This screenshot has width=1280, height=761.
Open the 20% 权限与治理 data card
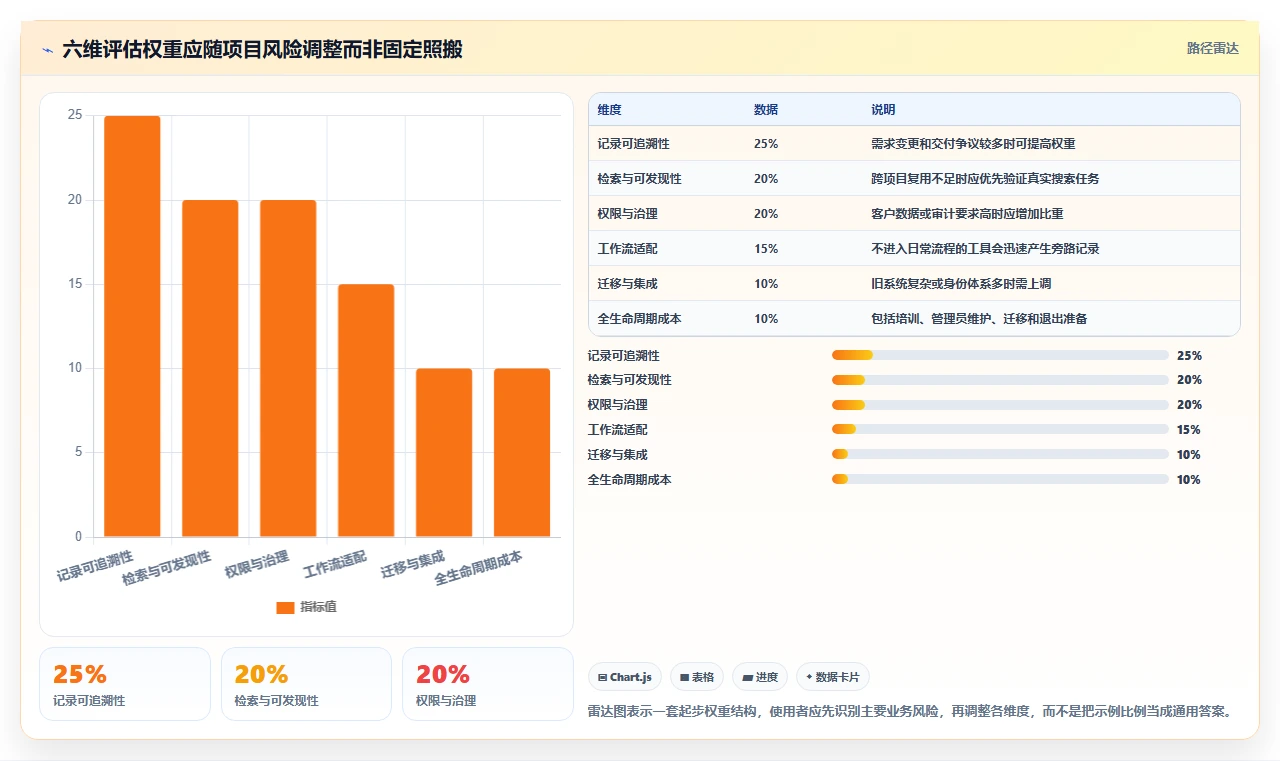pos(488,684)
